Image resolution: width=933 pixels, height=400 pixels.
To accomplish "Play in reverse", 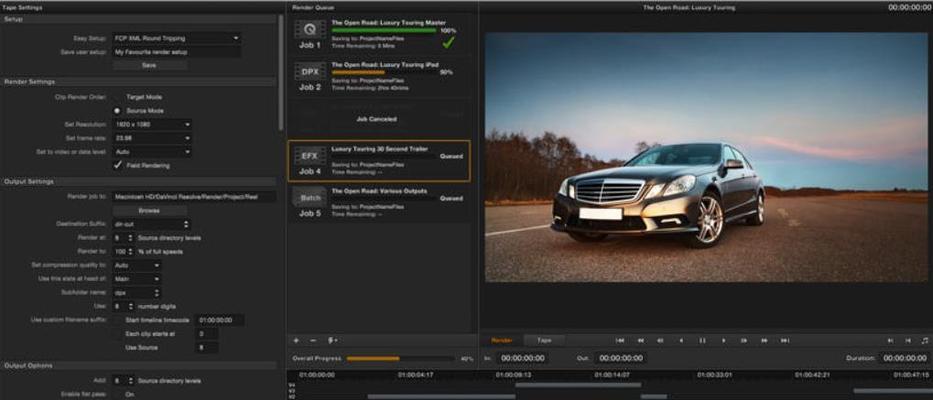I will (x=681, y=340).
